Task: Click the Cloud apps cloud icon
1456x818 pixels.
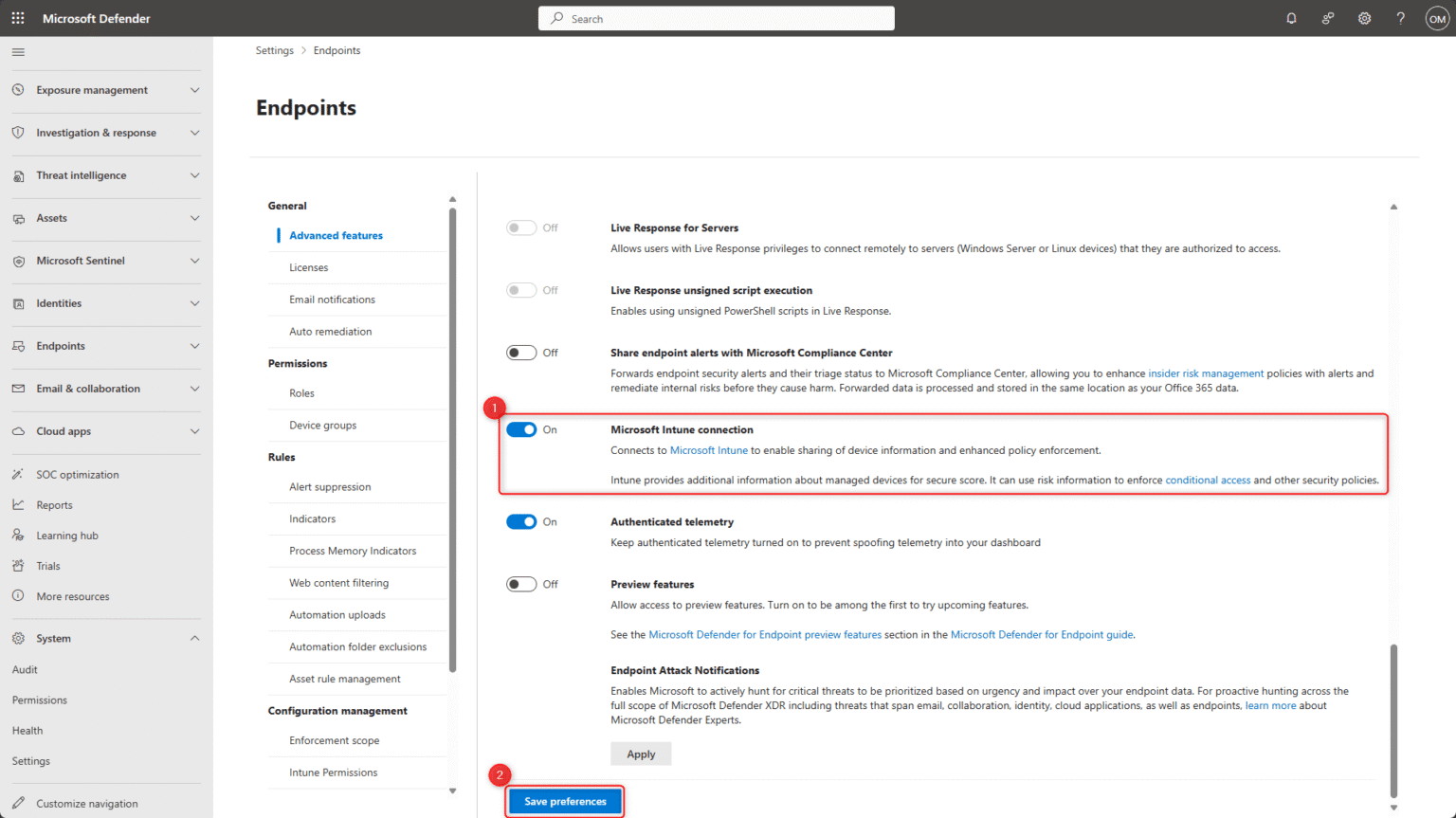Action: click(18, 431)
